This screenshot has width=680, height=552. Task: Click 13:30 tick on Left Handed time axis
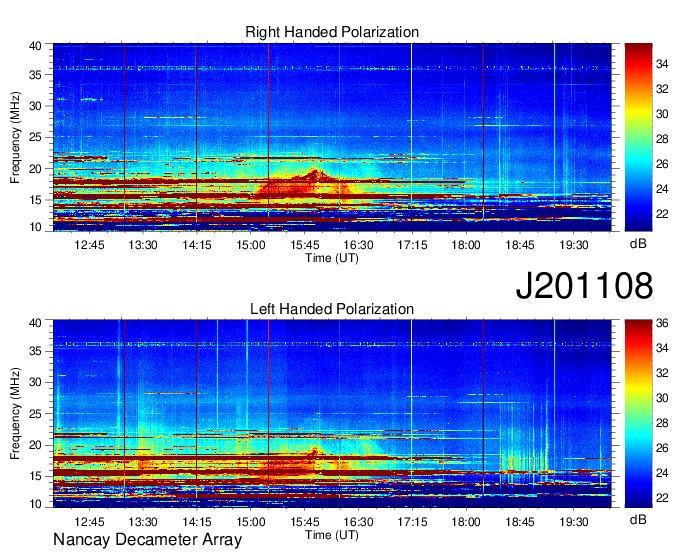[143, 522]
